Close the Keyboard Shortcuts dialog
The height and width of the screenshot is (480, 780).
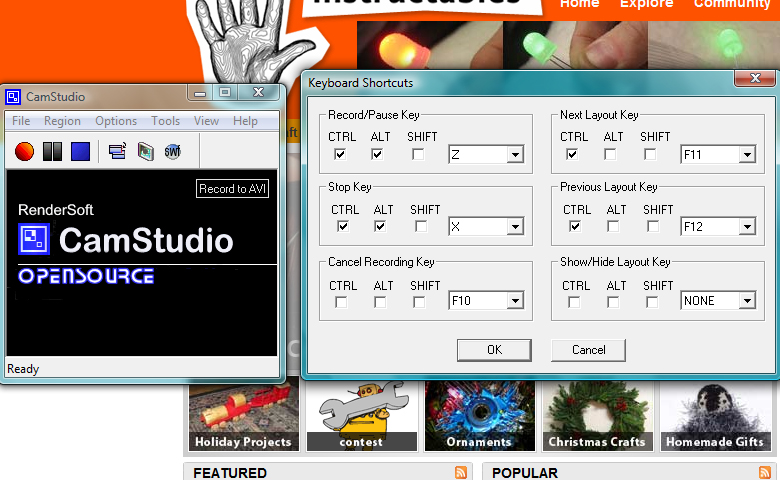(x=755, y=78)
